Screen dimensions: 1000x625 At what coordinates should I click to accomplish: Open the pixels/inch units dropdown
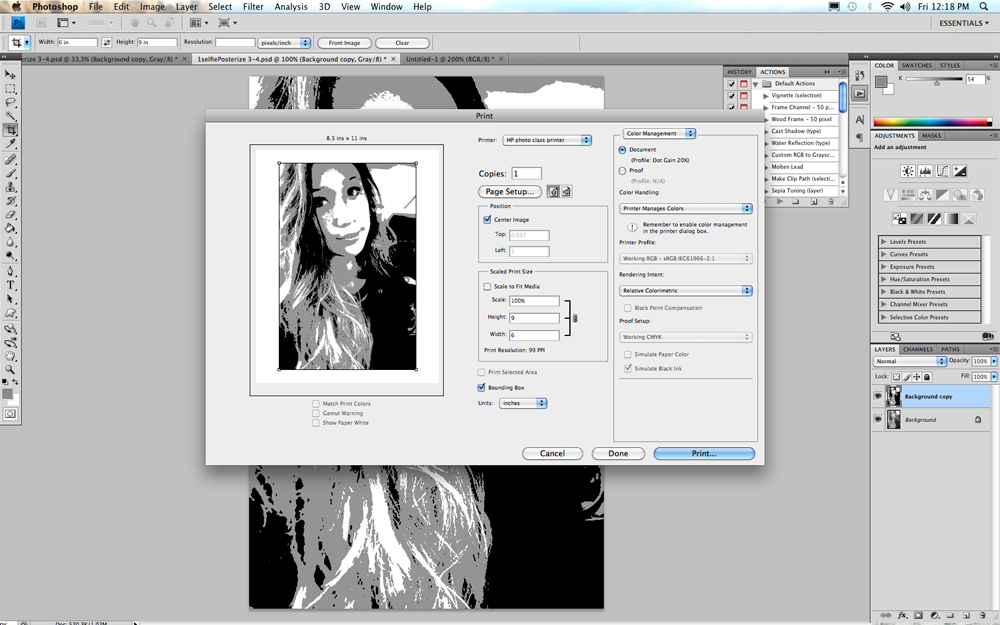[x=284, y=43]
